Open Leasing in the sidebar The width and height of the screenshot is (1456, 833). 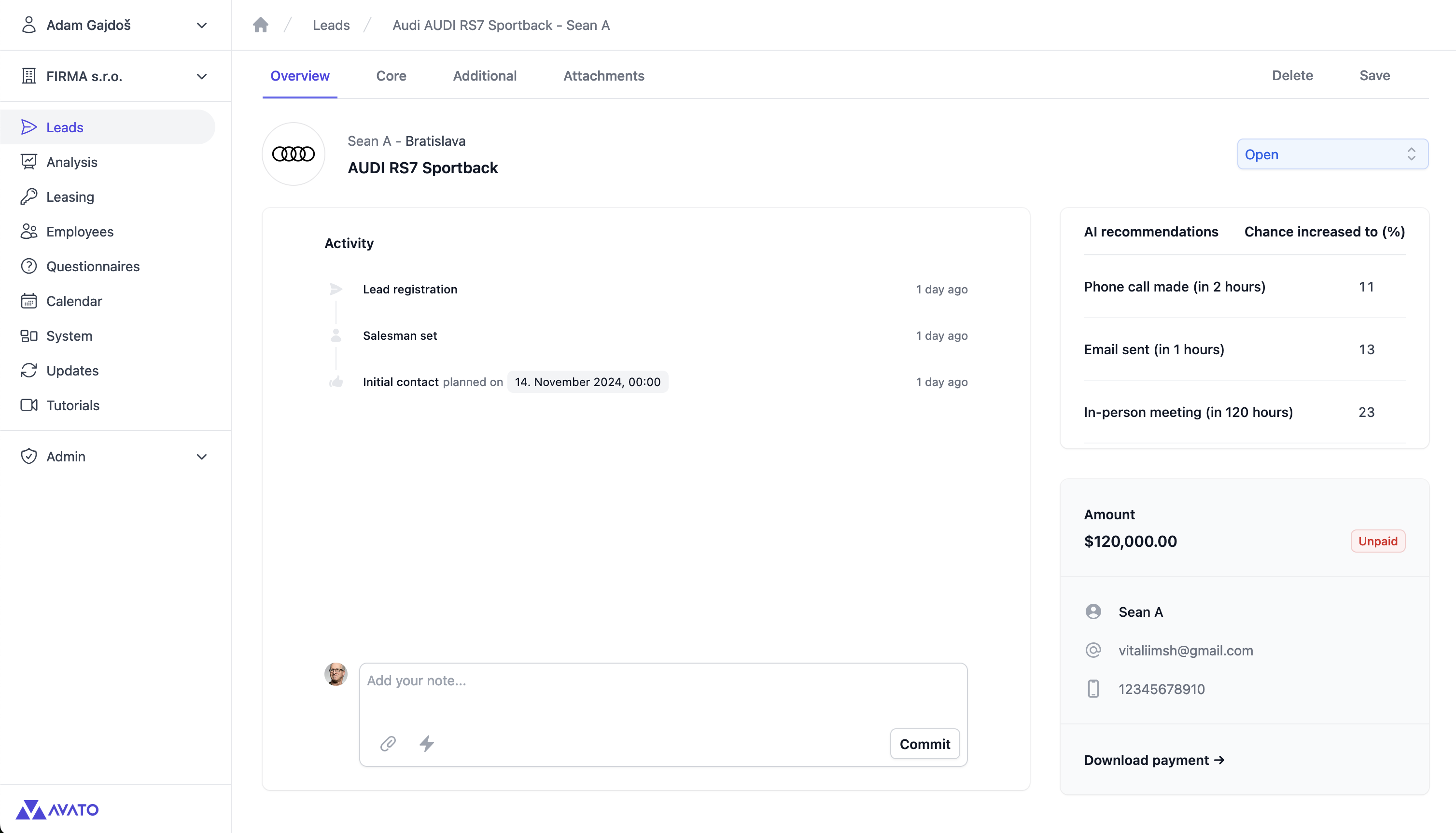pyautogui.click(x=108, y=197)
